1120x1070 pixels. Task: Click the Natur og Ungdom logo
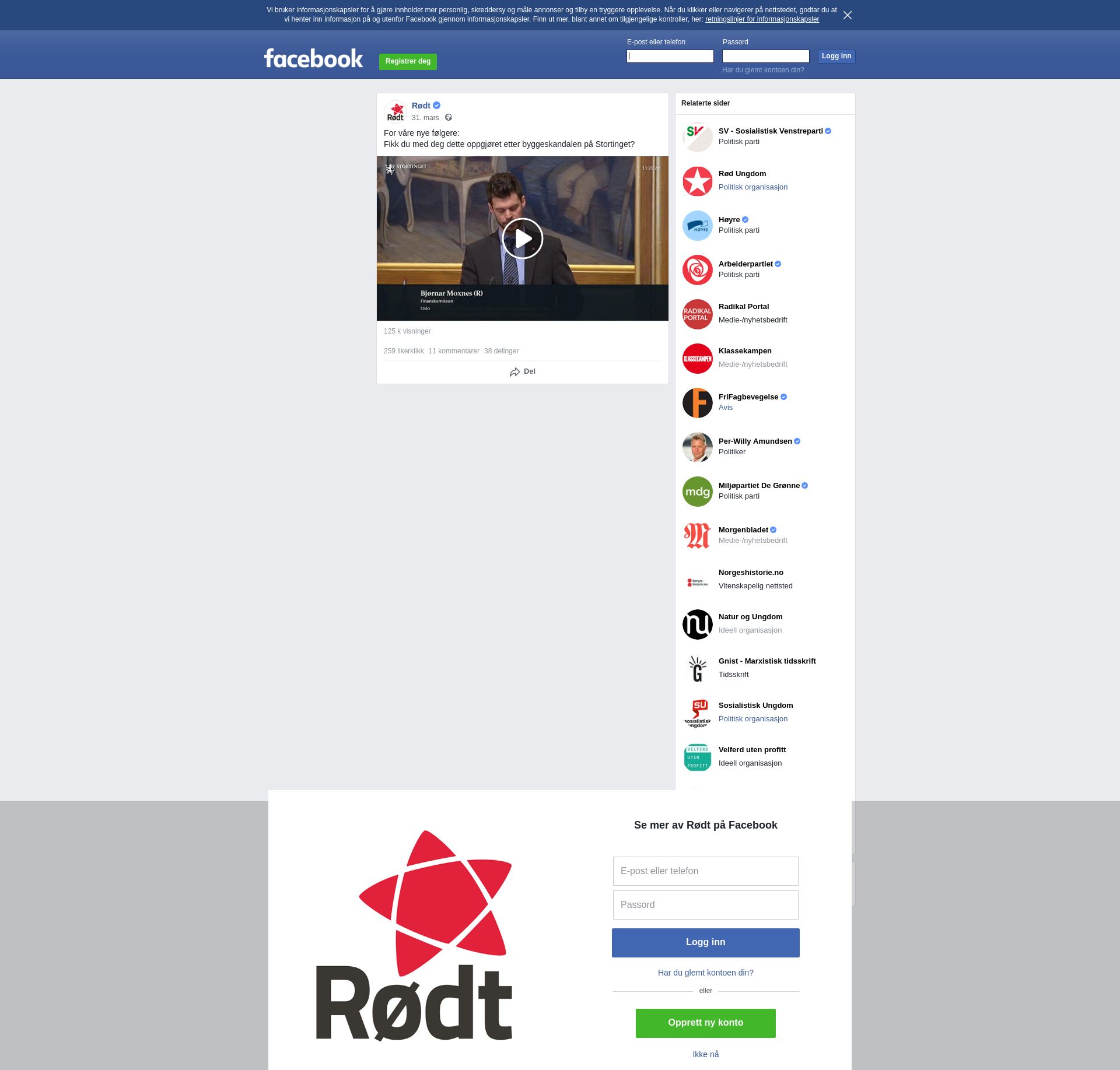tap(697, 625)
